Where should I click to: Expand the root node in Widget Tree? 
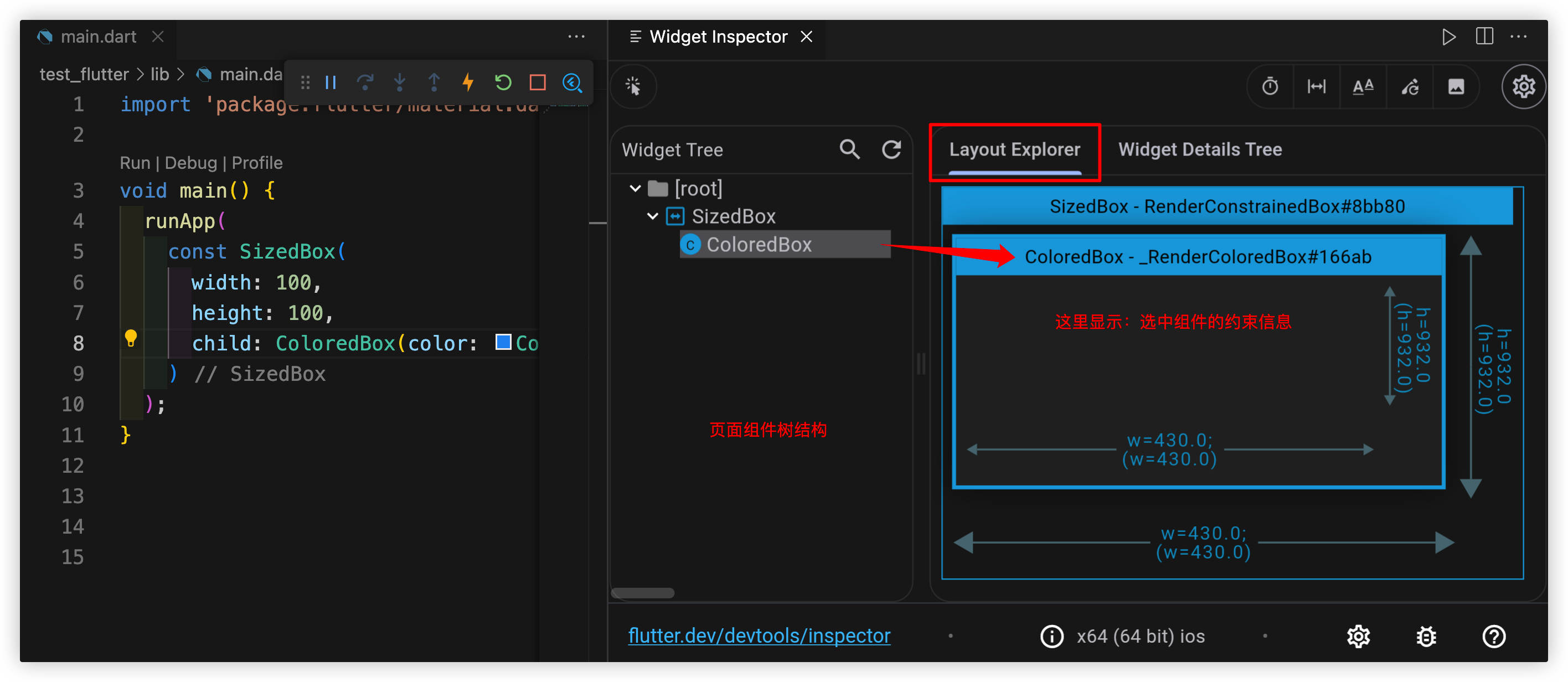pos(636,189)
